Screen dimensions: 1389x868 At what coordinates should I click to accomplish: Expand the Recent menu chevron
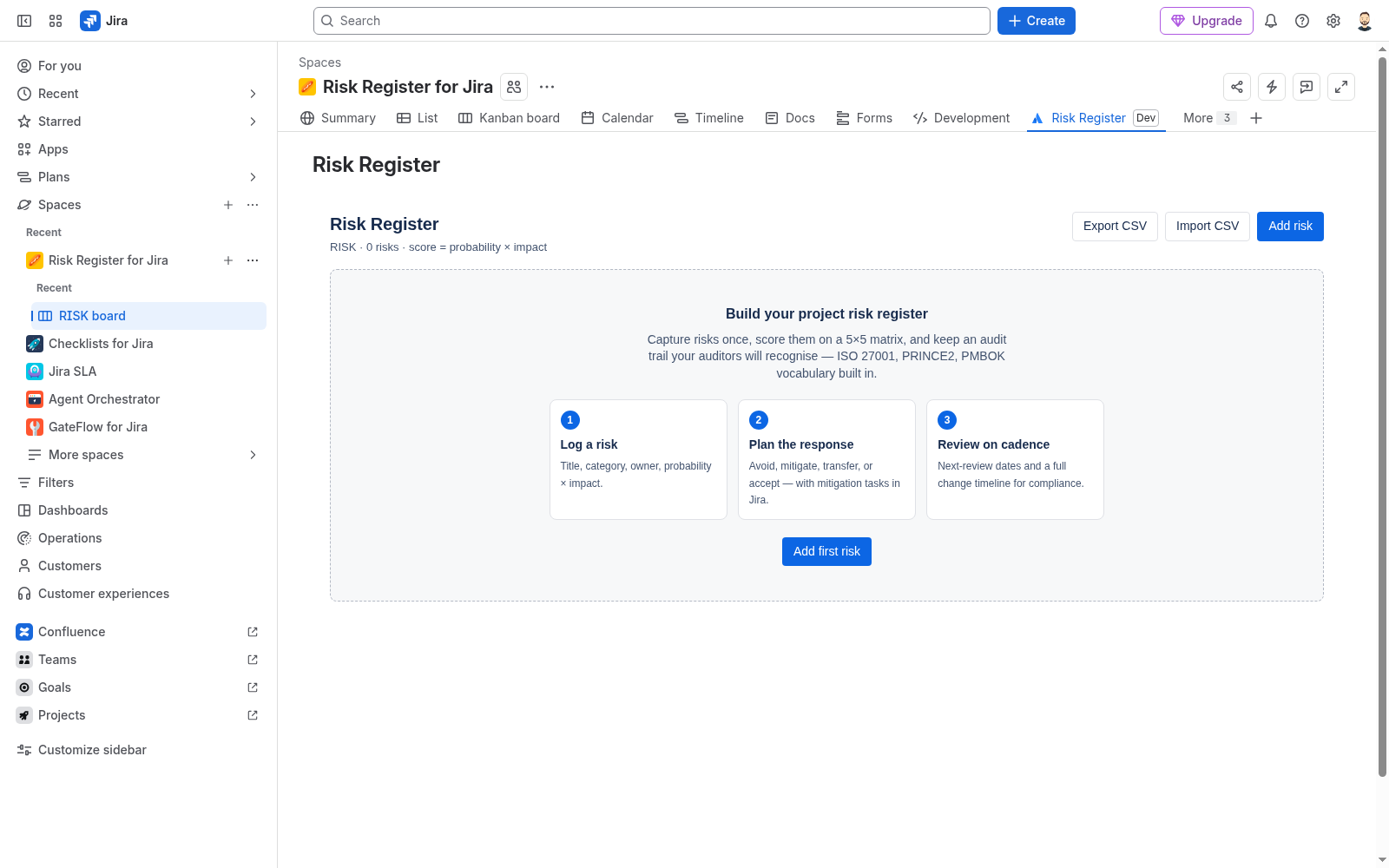click(253, 94)
